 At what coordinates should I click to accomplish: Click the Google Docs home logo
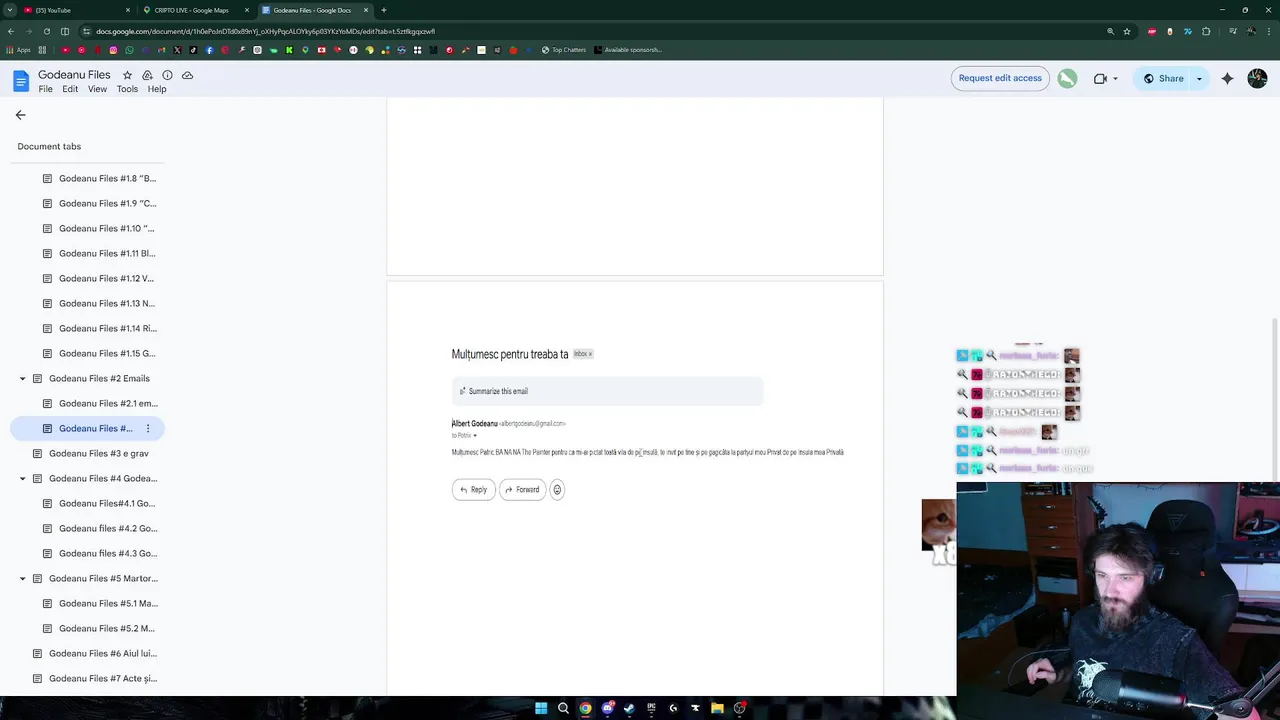pyautogui.click(x=20, y=81)
